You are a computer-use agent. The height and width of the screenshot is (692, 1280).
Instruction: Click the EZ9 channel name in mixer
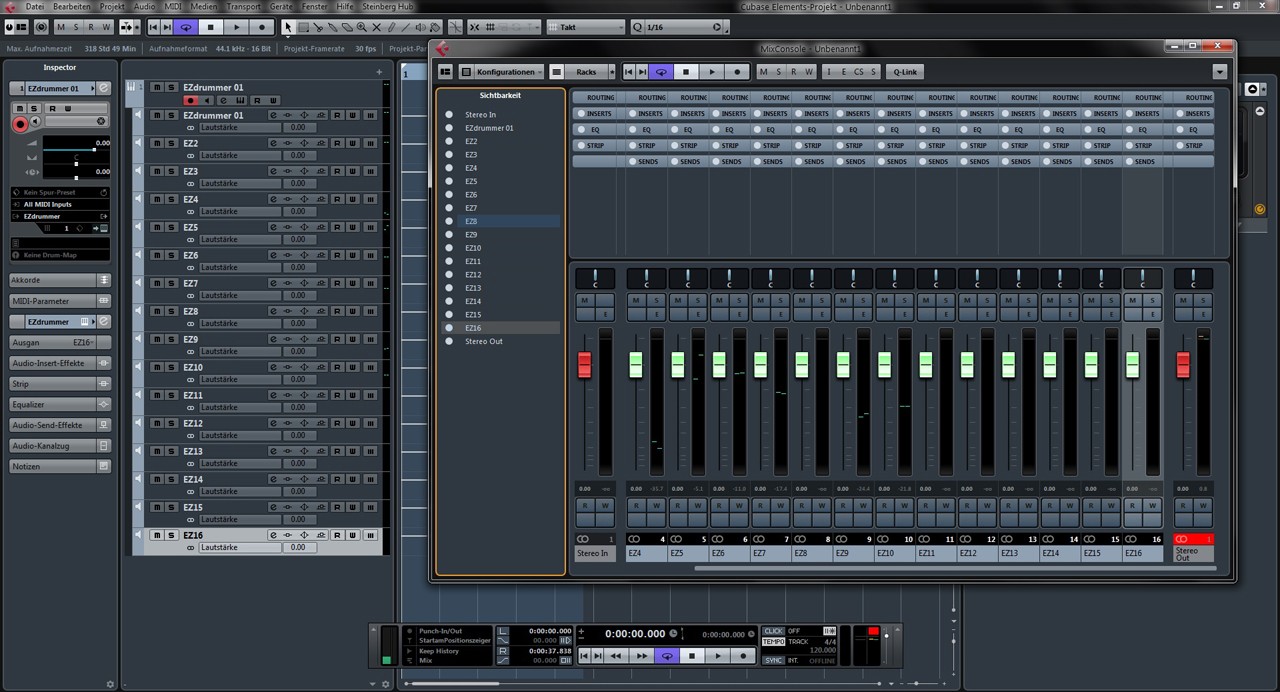point(854,553)
